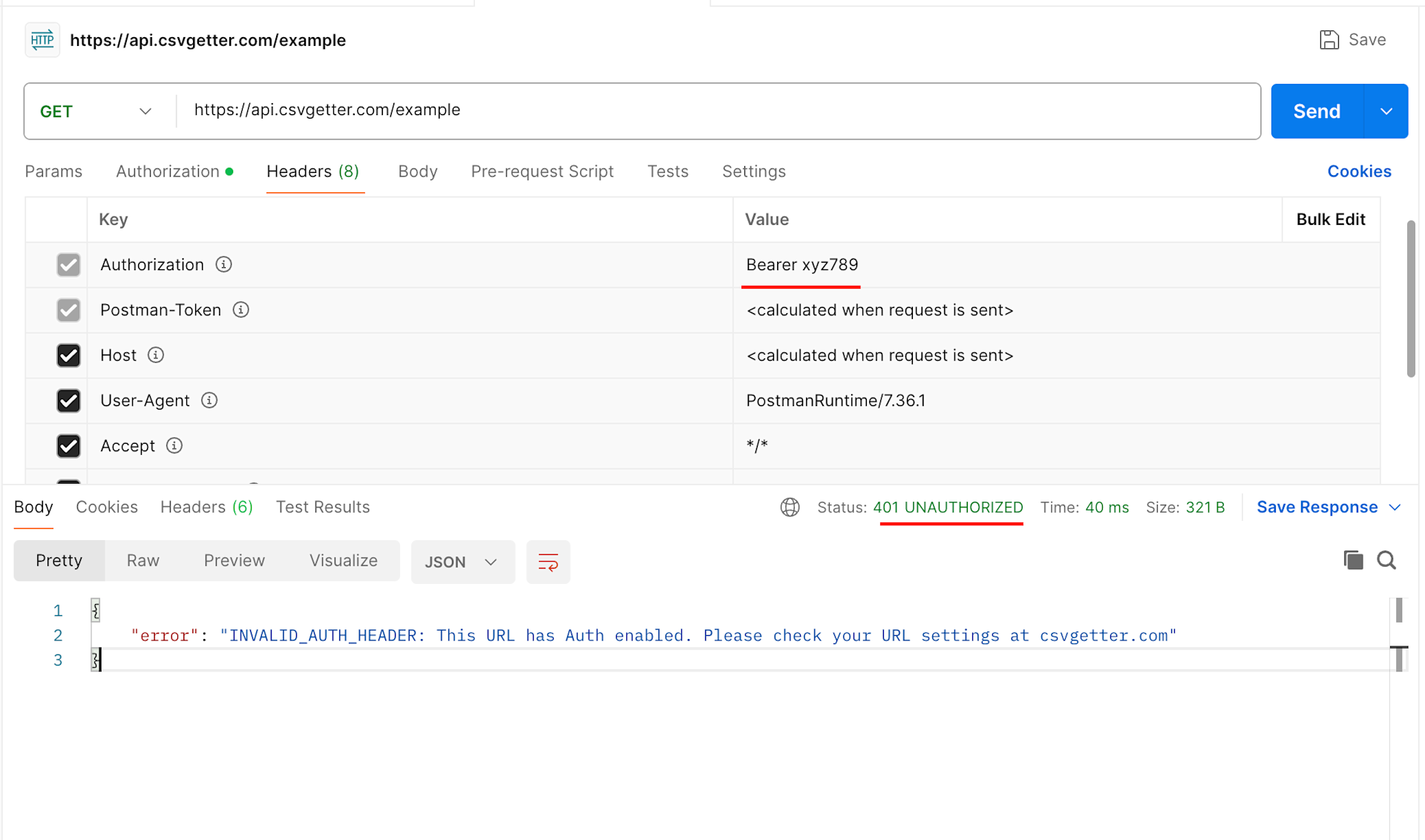Open search in the response body
Viewport: 1425px width, 840px height.
(x=1386, y=561)
